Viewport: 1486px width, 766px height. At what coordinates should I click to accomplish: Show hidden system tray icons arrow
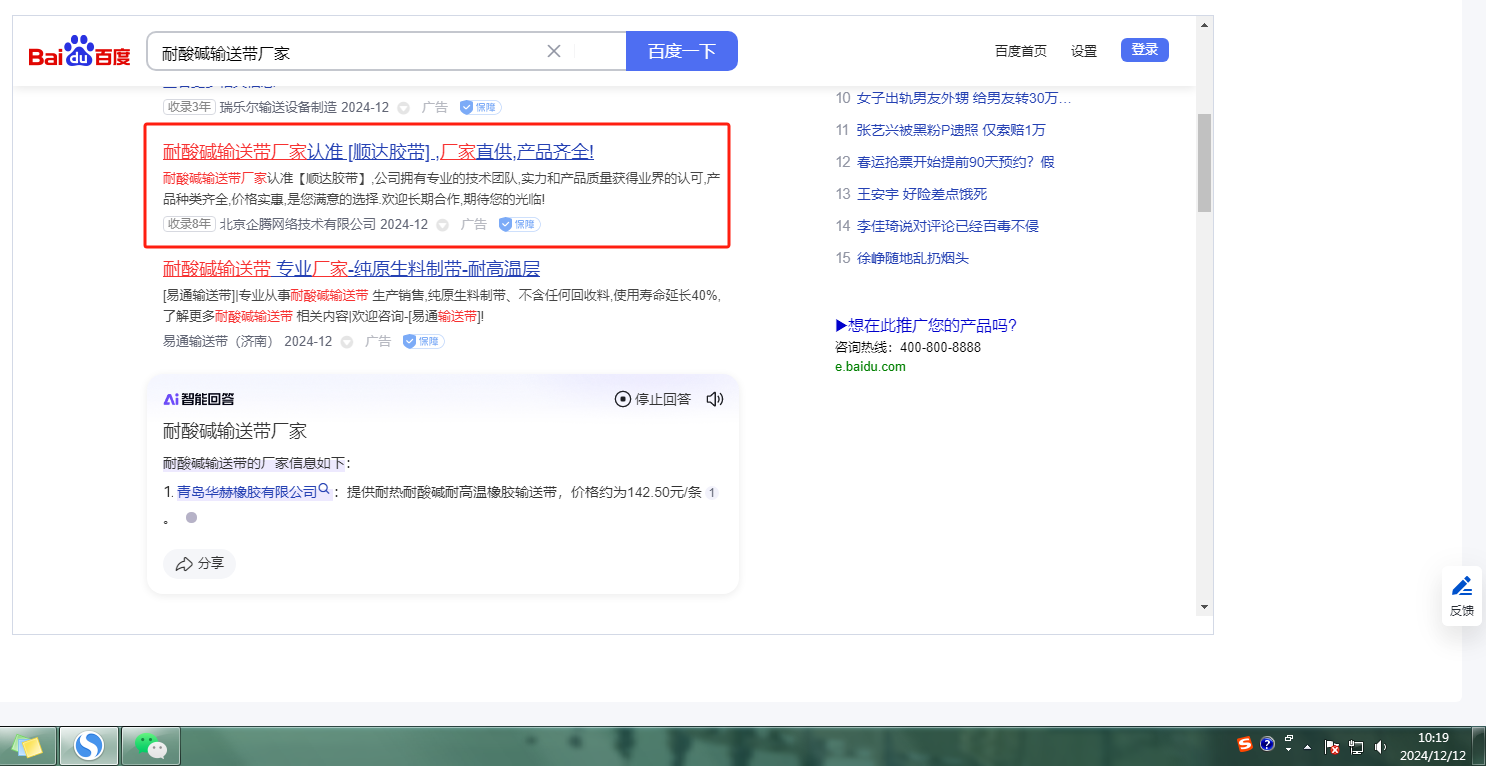click(1307, 747)
